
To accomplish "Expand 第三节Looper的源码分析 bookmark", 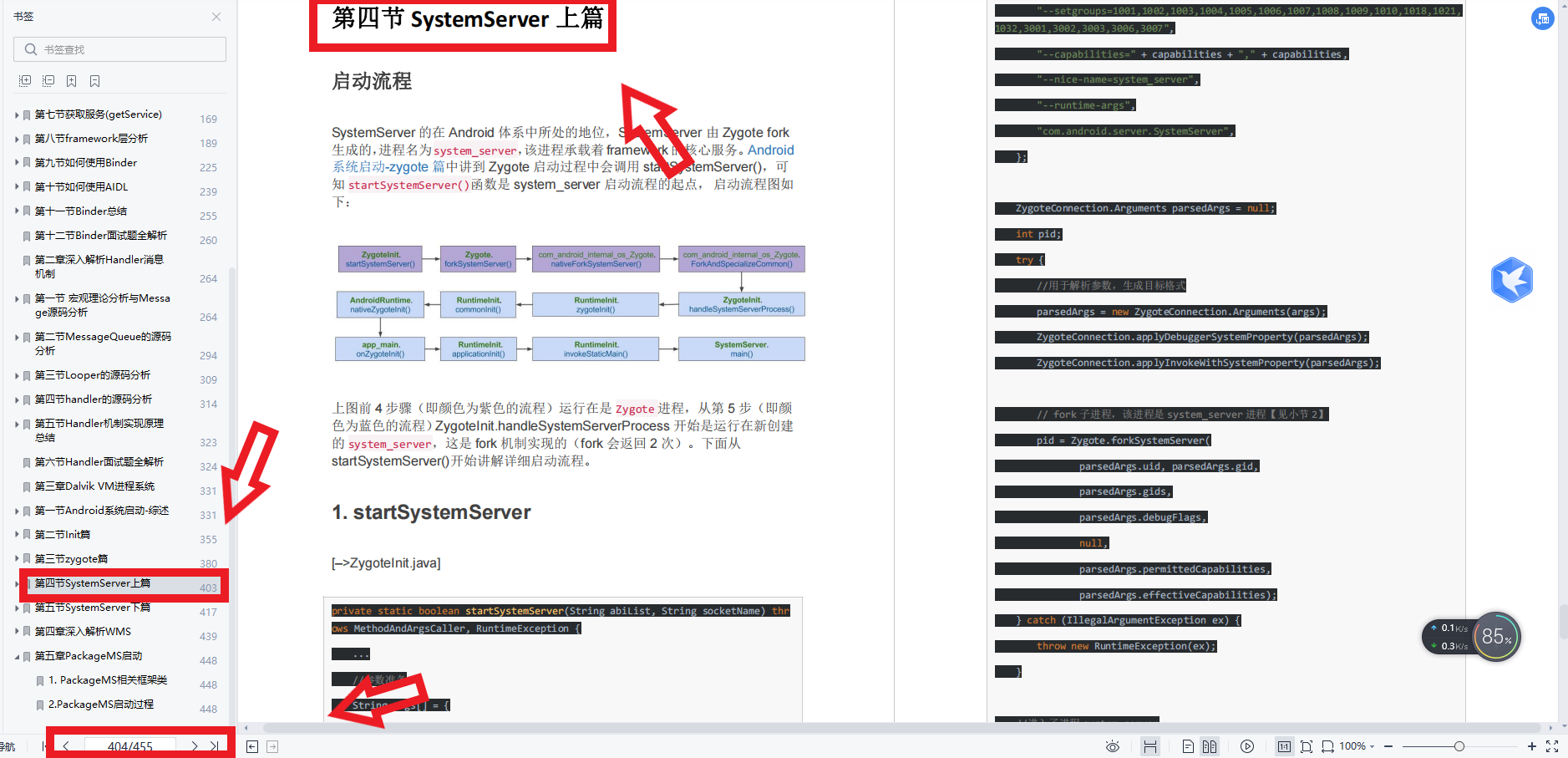I will (x=17, y=376).
